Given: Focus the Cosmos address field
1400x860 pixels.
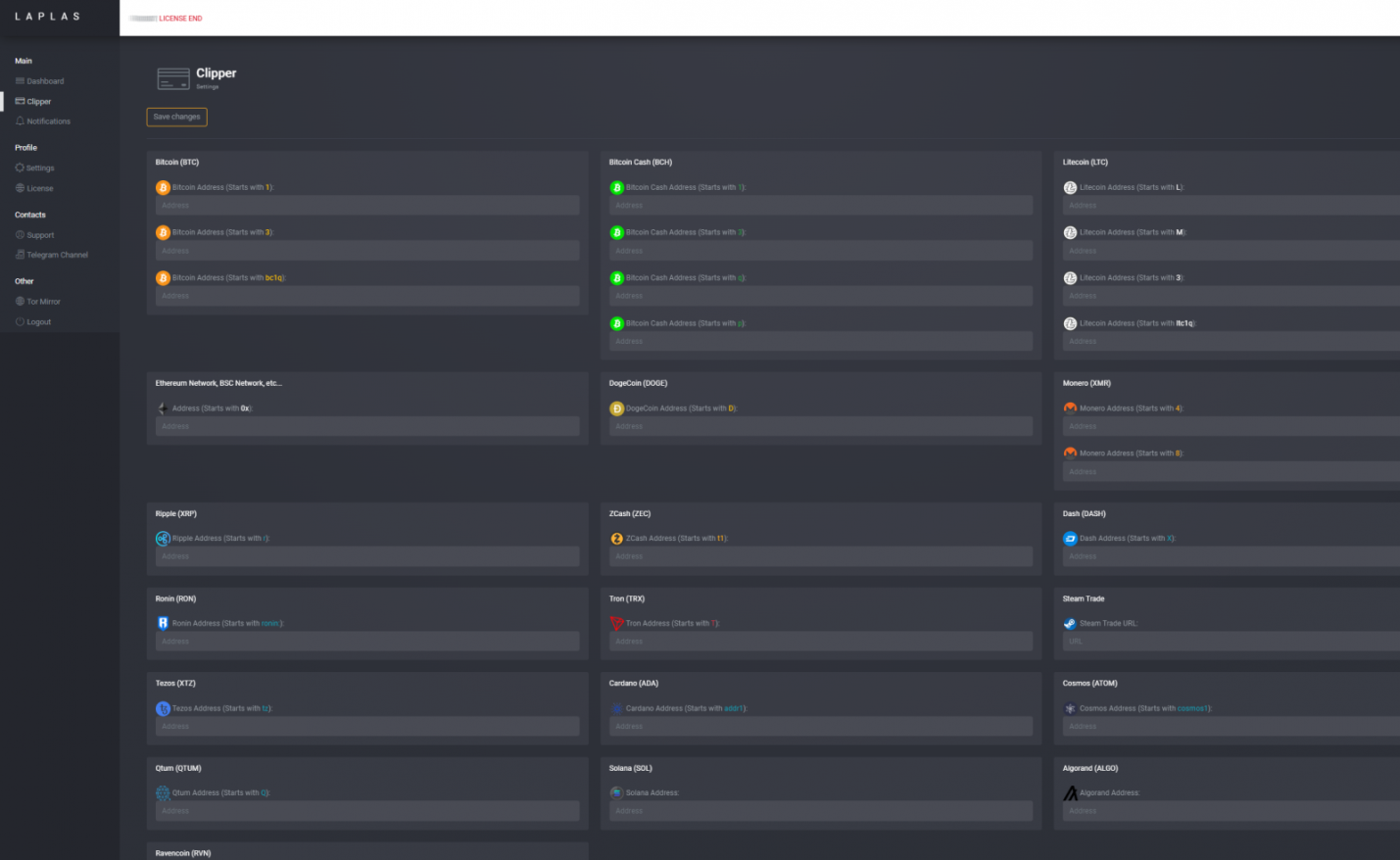Looking at the screenshot, I should point(1231,727).
